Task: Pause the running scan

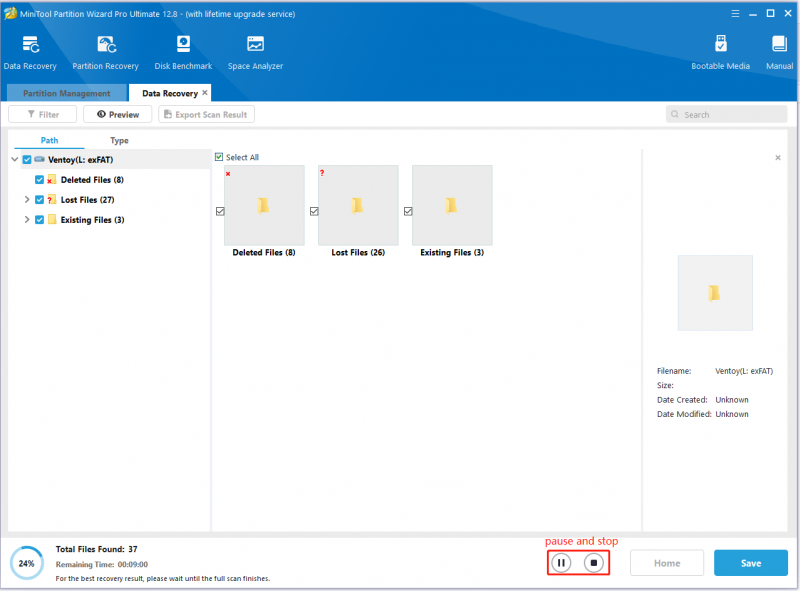Action: click(561, 563)
